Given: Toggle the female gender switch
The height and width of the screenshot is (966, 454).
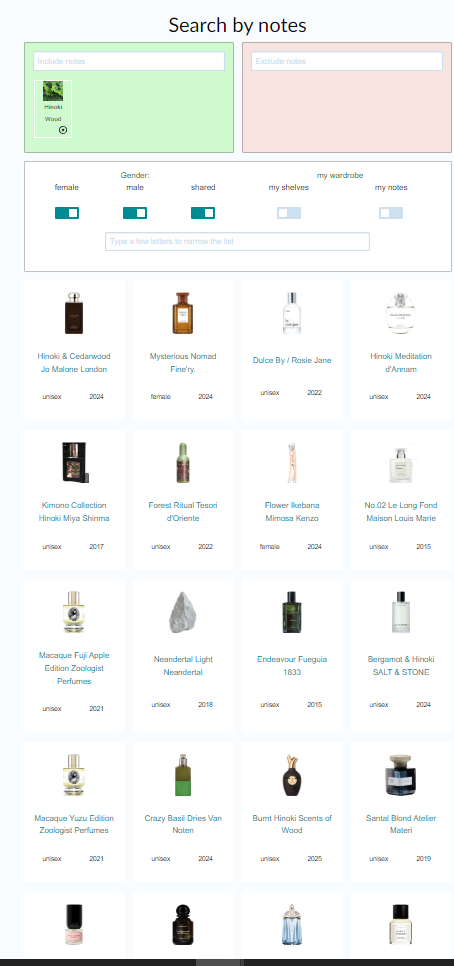Looking at the screenshot, I should pos(67,213).
